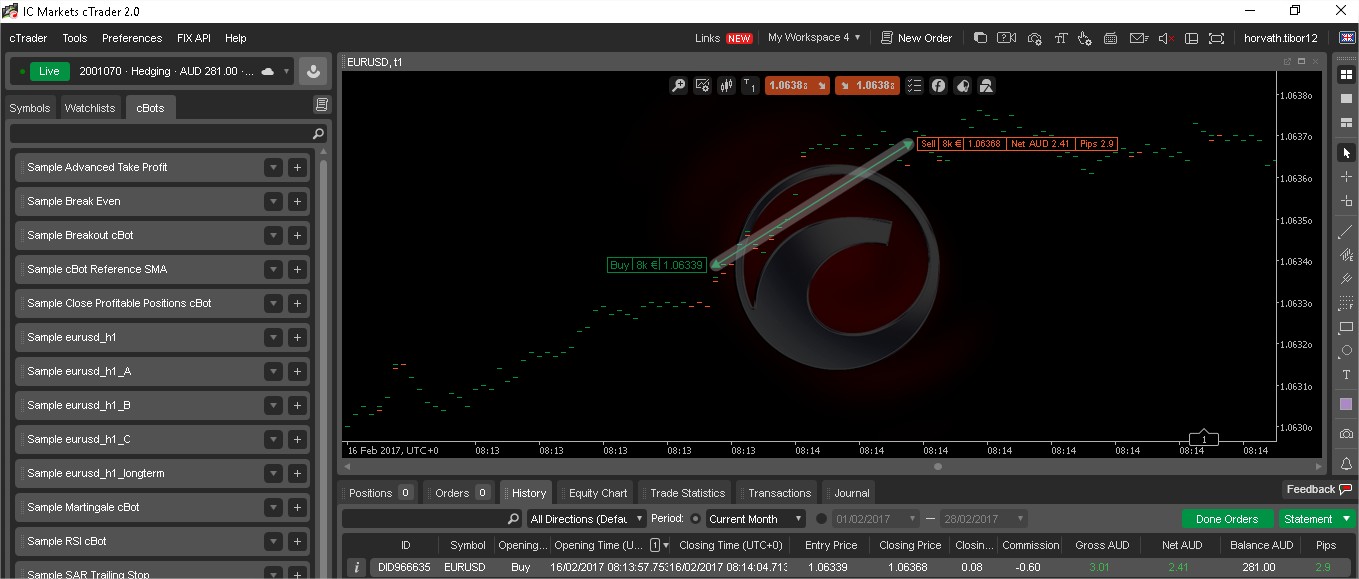Select the ellipse drawing tool

click(1346, 351)
